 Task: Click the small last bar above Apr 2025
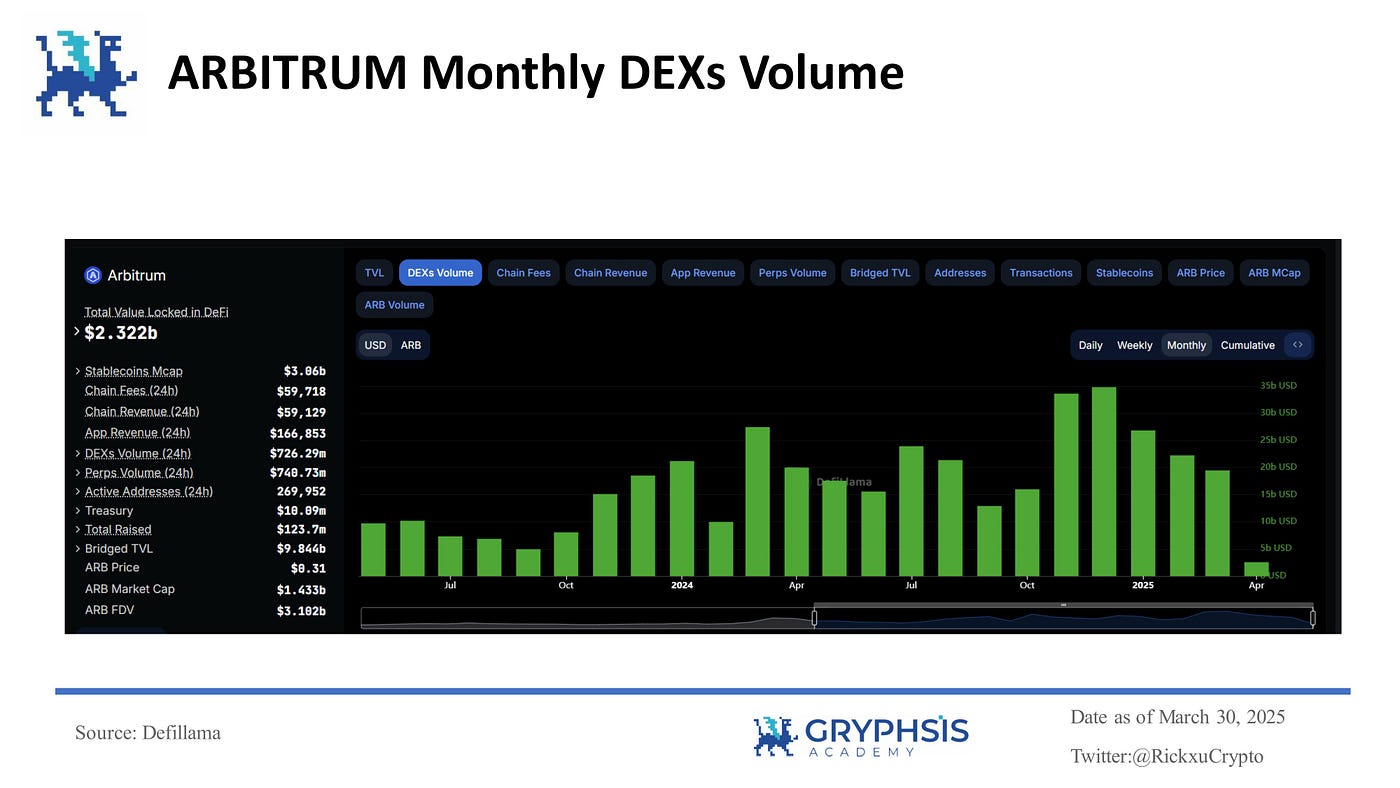[x=1256, y=569]
